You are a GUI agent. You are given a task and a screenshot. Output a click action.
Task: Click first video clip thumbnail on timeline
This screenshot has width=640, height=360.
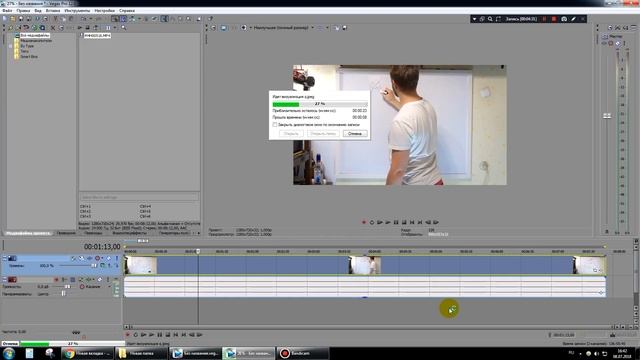[x=140, y=265]
